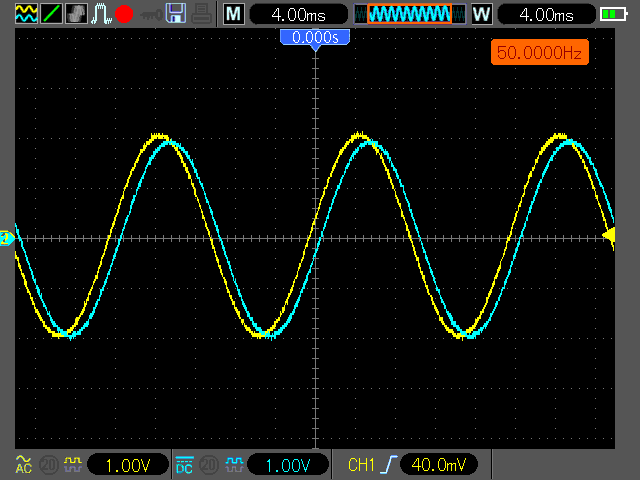Select the W window timebase label
Image resolution: width=640 pixels, height=480 pixels.
tap(481, 14)
